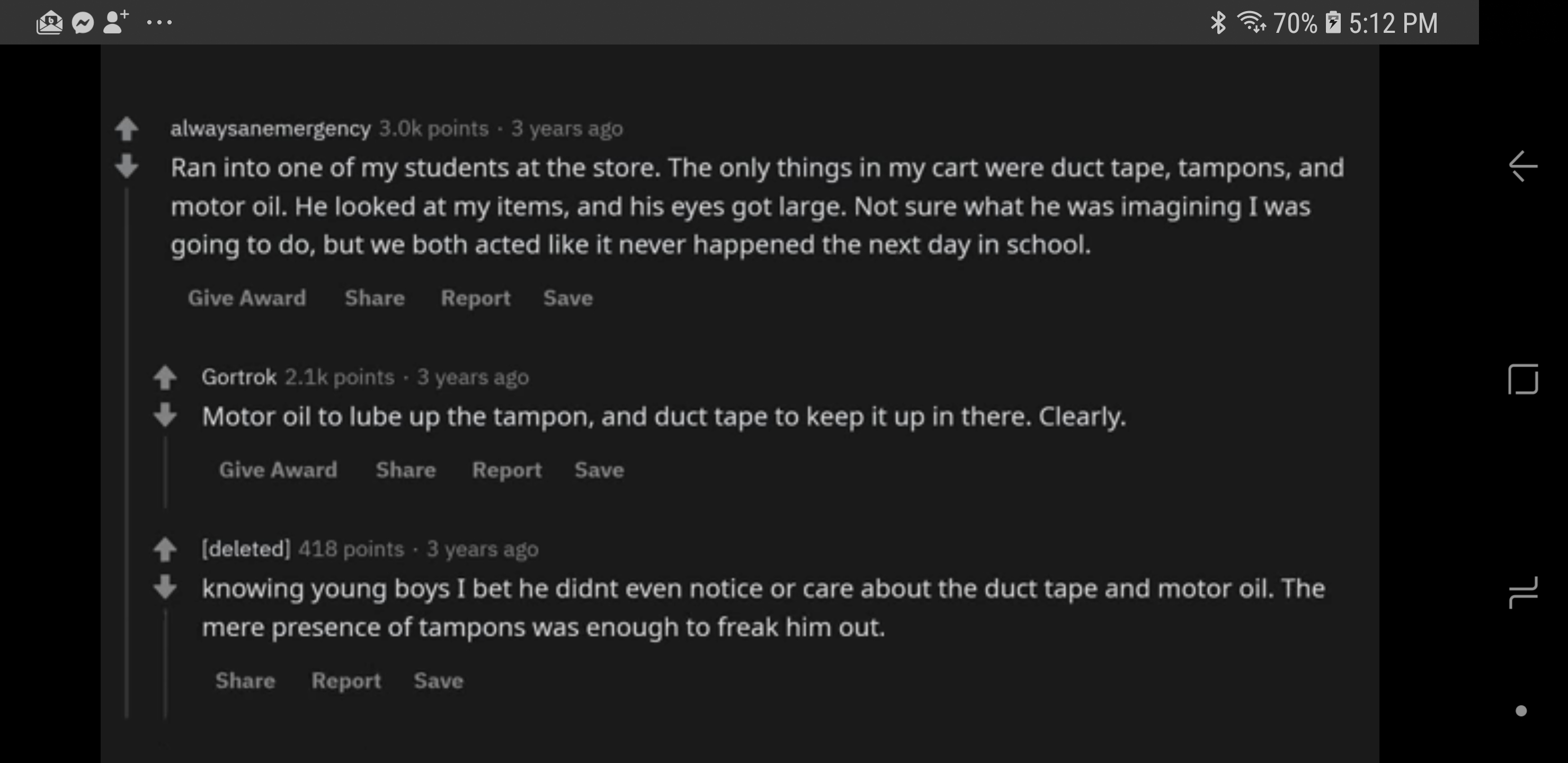Downvote Gortrok's reply
1568x763 pixels.
tap(165, 415)
